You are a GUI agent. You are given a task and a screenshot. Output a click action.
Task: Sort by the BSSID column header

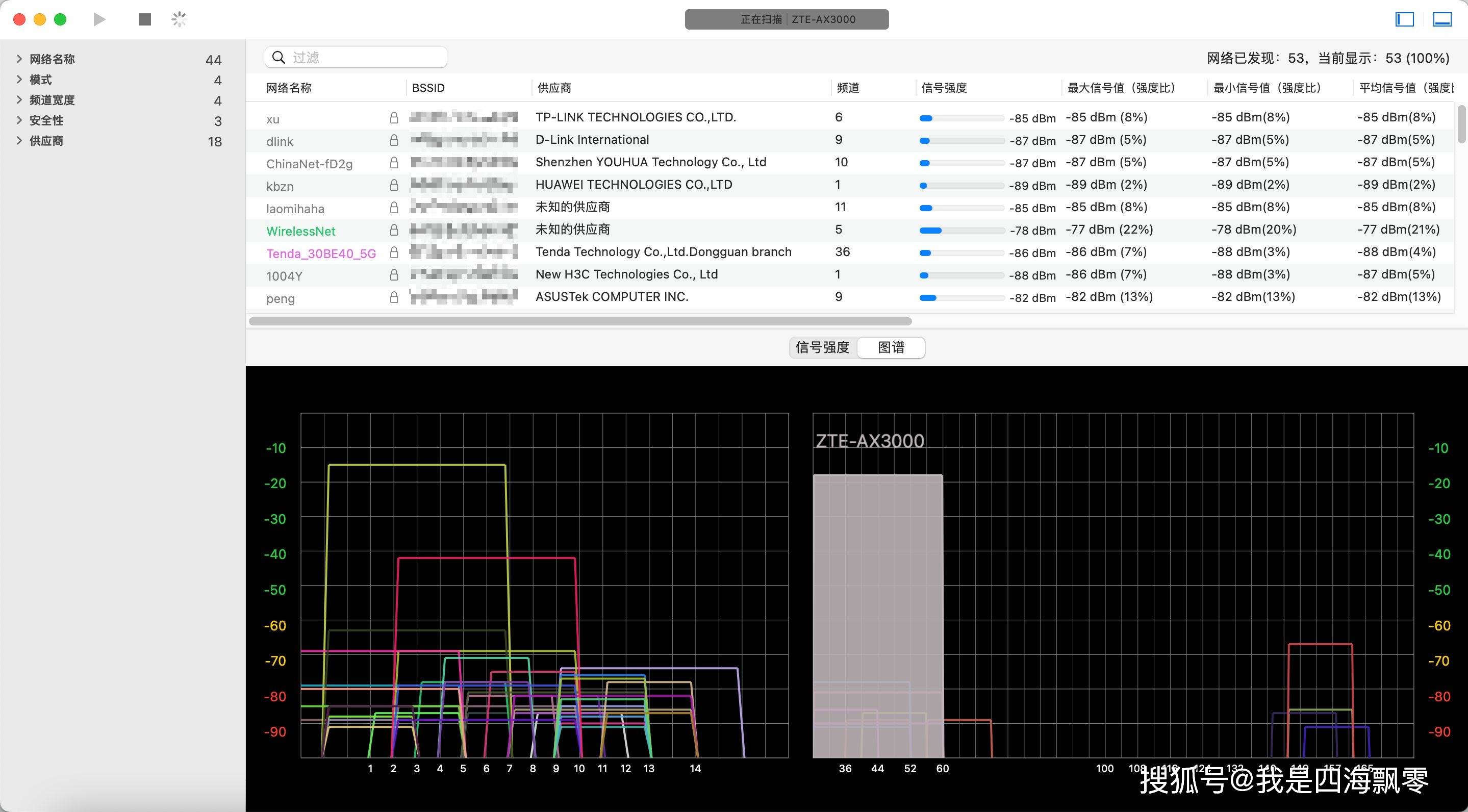click(x=428, y=88)
